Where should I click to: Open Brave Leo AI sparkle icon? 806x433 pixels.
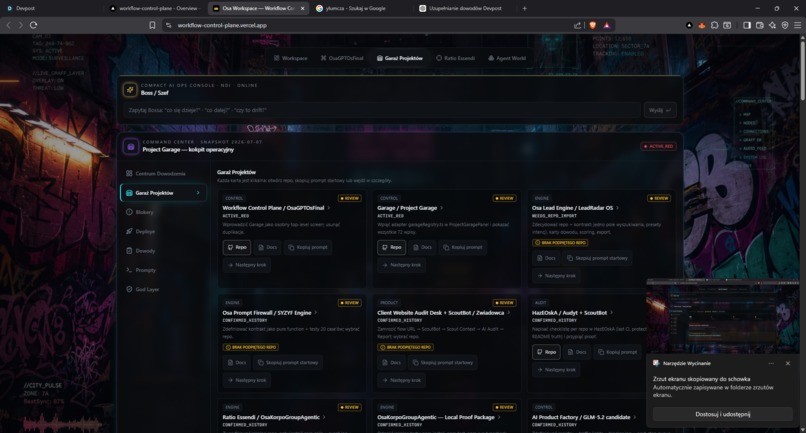(772, 25)
